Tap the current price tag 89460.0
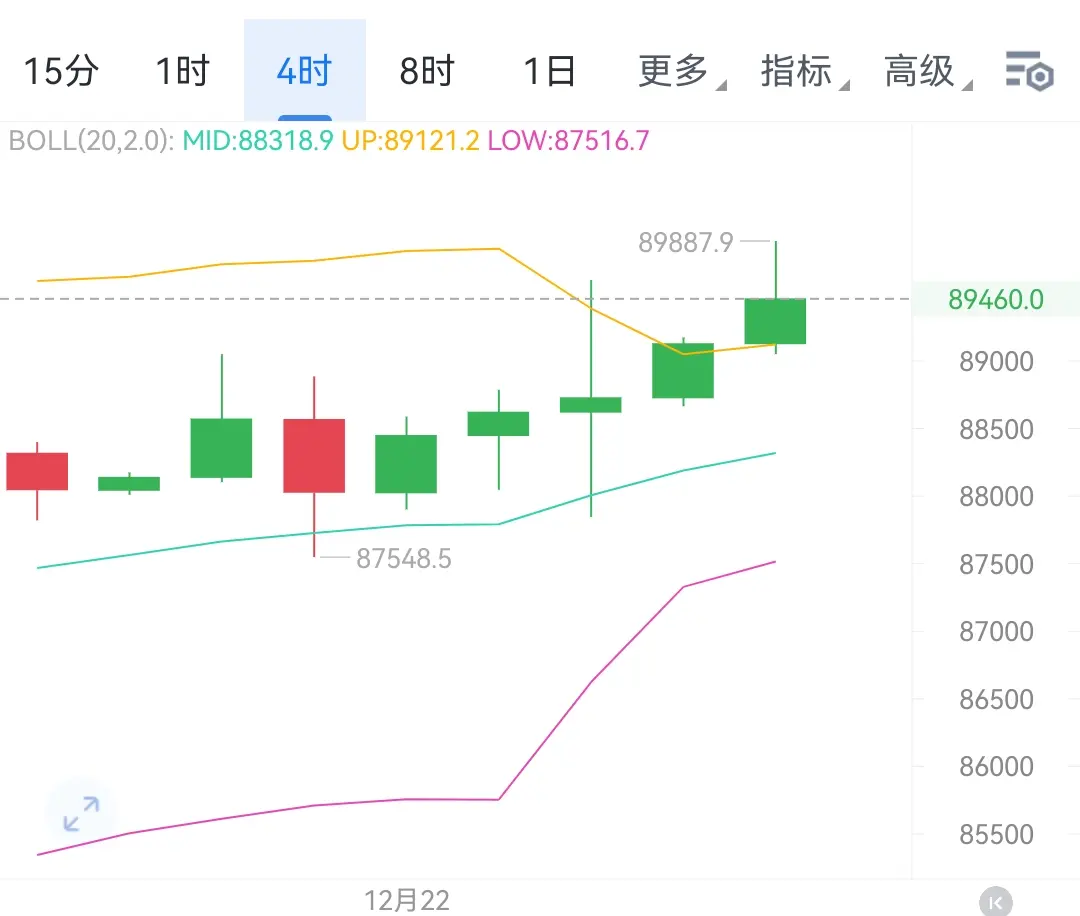 click(x=995, y=300)
